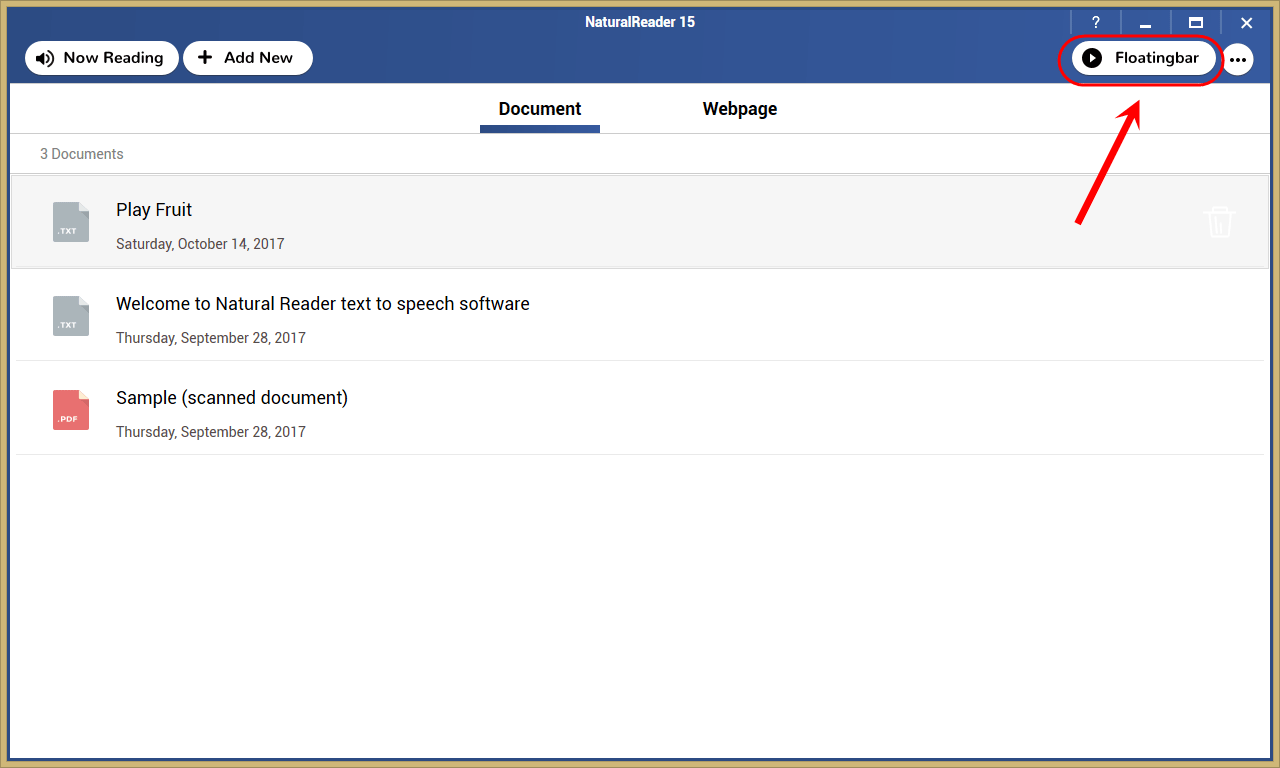Click the TXT icon for Welcome document
1280x768 pixels.
click(x=71, y=316)
